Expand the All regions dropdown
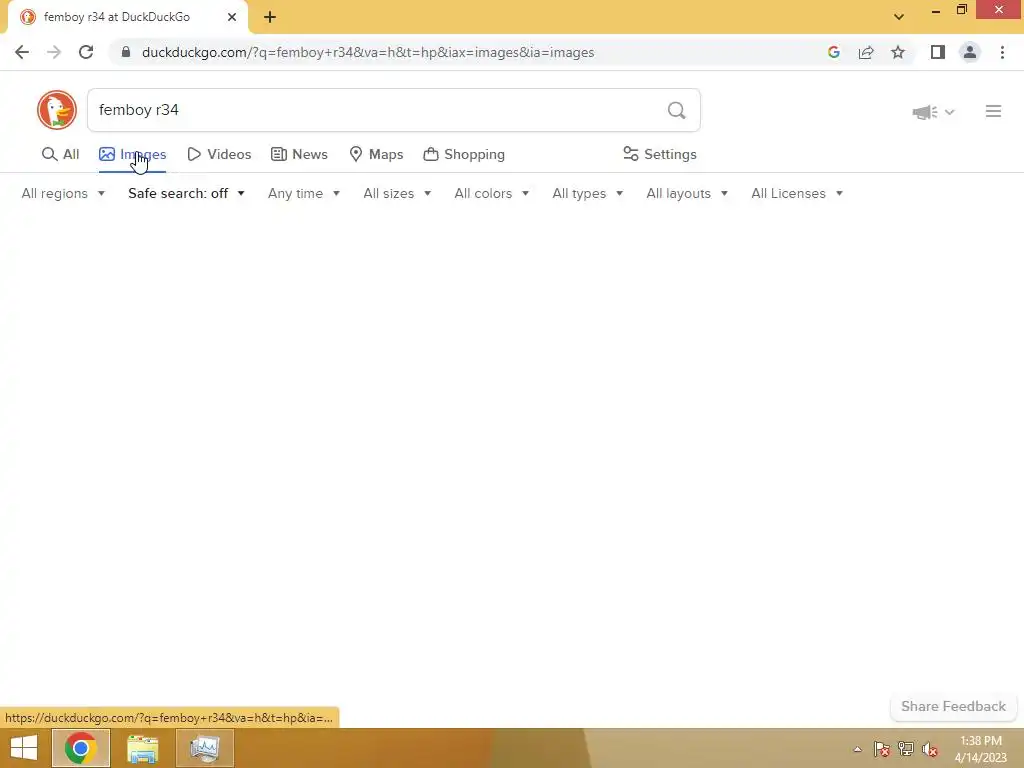1024x768 pixels. 63,193
